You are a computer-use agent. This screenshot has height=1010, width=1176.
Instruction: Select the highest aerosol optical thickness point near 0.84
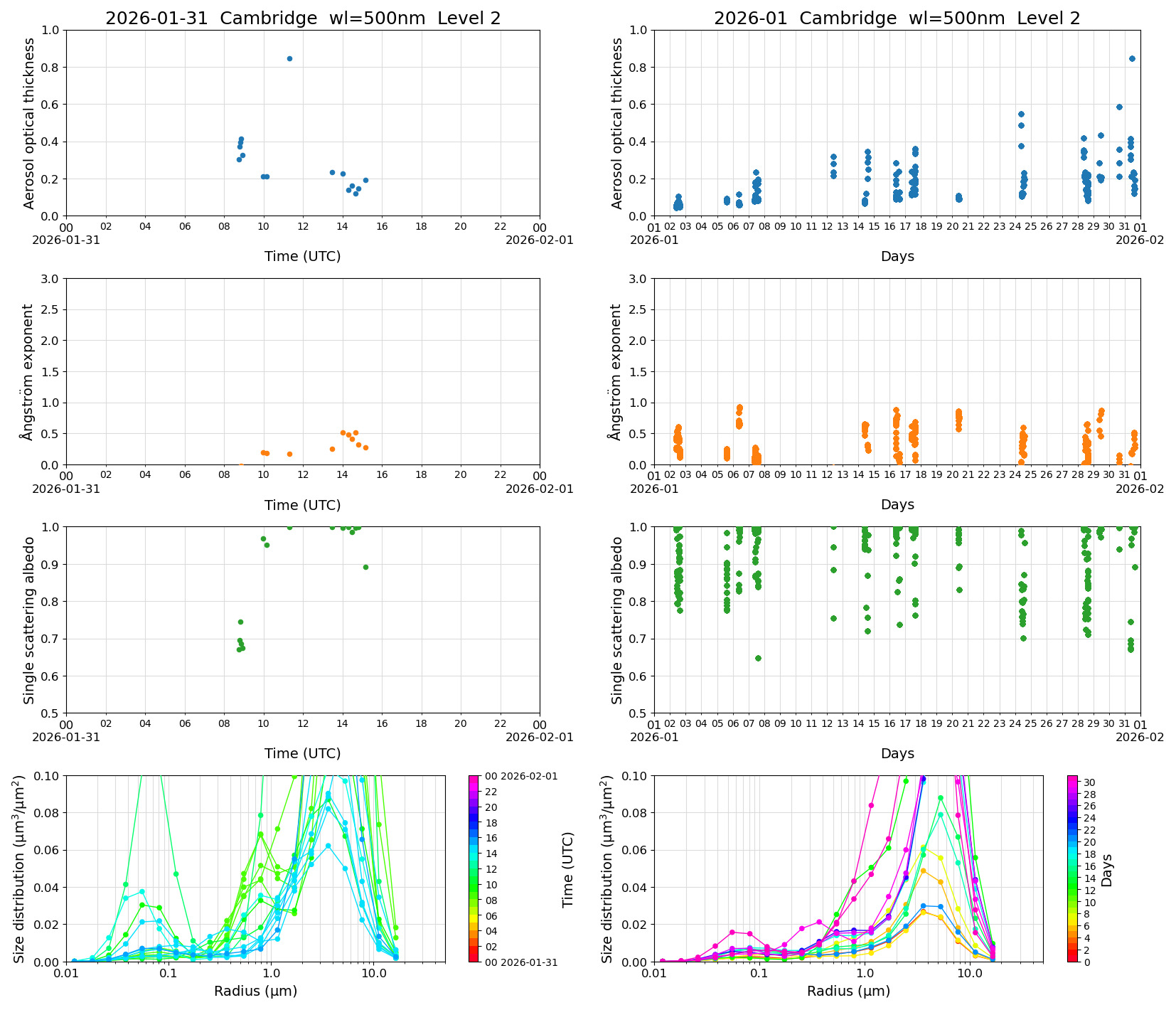click(289, 59)
